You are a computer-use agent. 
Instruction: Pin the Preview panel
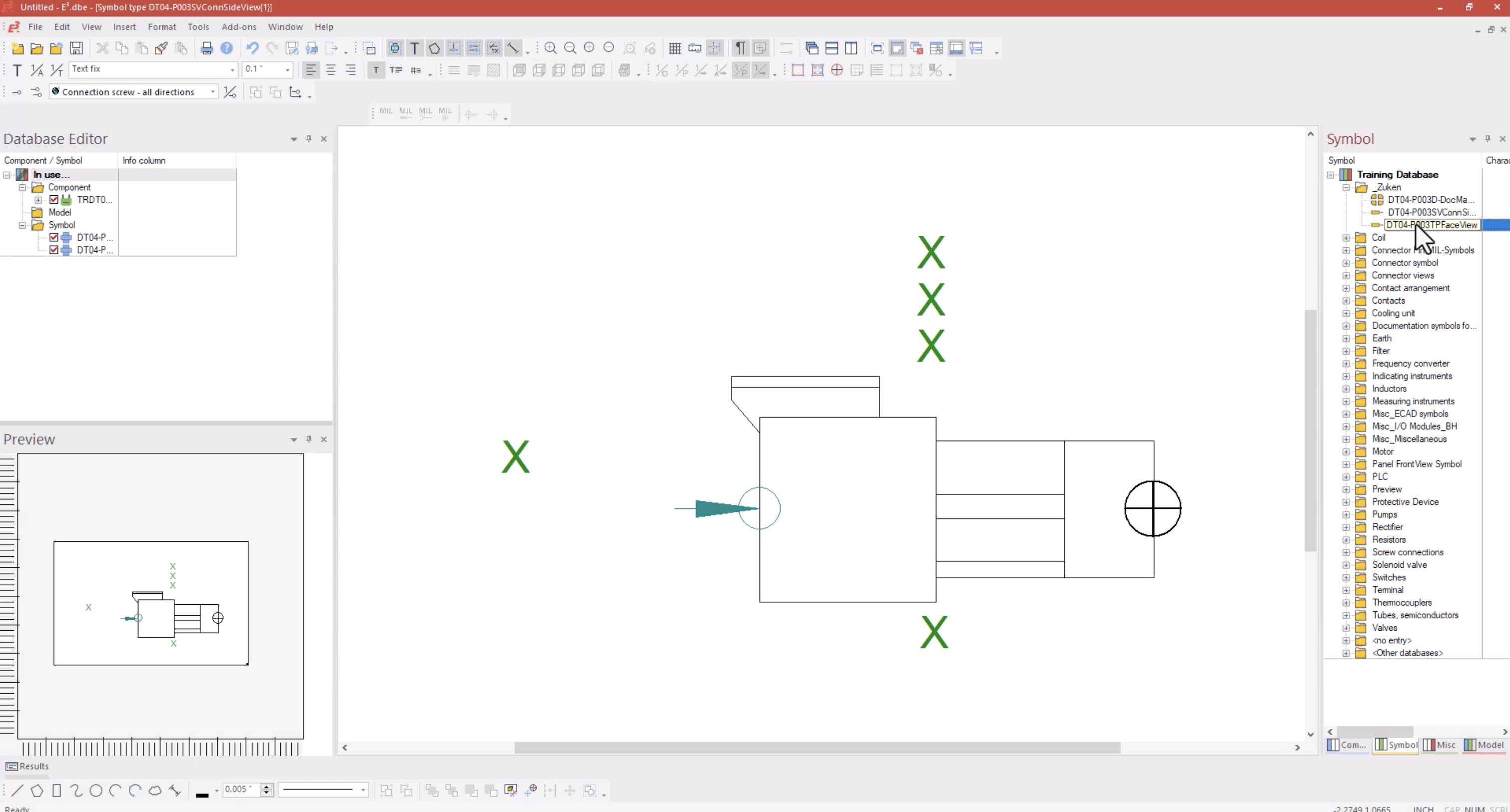pyautogui.click(x=309, y=439)
